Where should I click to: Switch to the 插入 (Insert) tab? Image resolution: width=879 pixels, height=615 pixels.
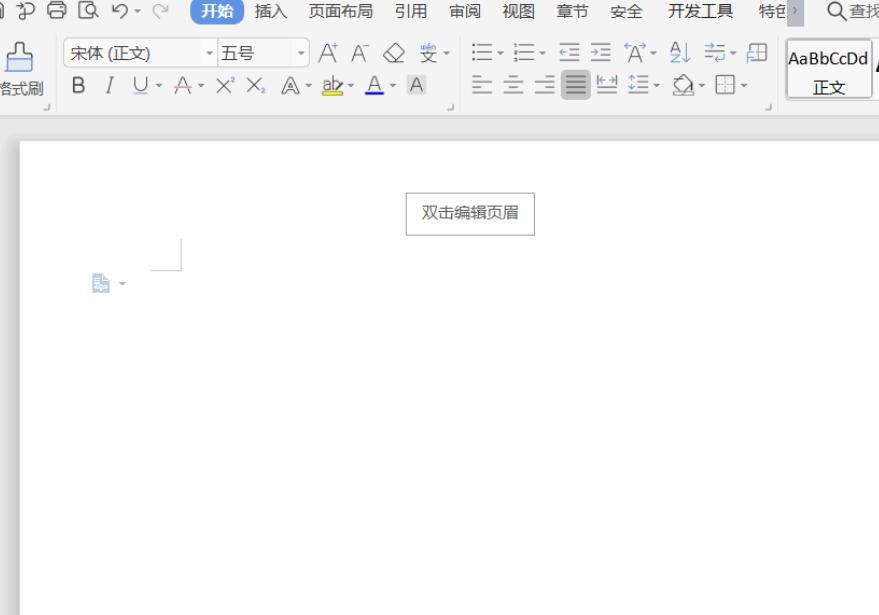point(270,12)
